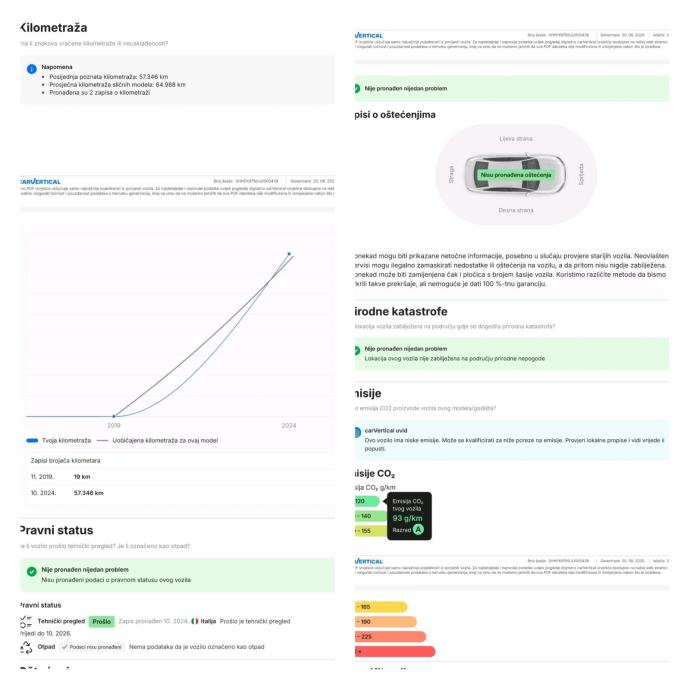Image resolution: width=690 pixels, height=690 pixels.
Task: Click the 2024 end point on mileage chart
Action: click(289, 254)
